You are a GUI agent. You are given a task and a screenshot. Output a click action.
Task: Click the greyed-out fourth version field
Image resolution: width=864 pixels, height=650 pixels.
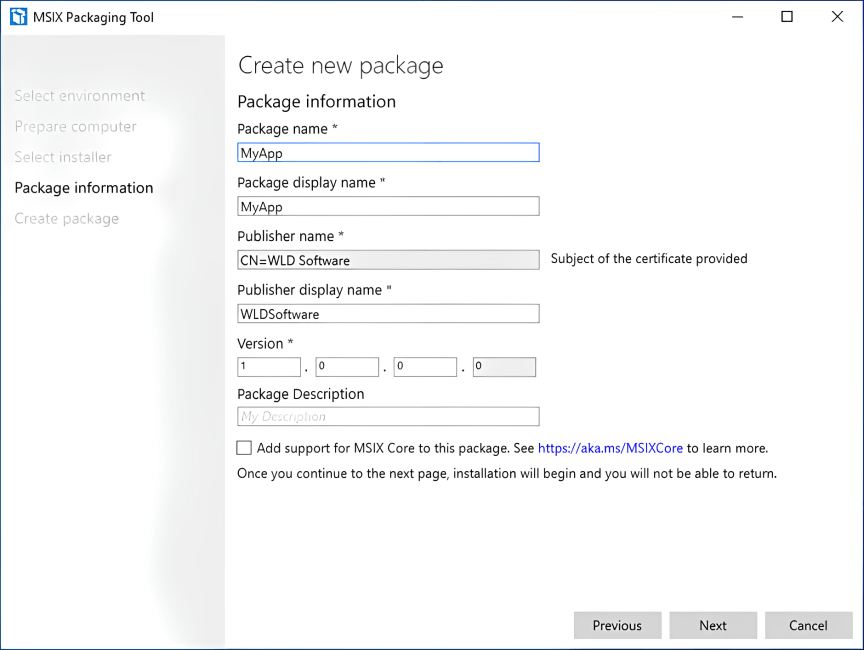click(504, 367)
